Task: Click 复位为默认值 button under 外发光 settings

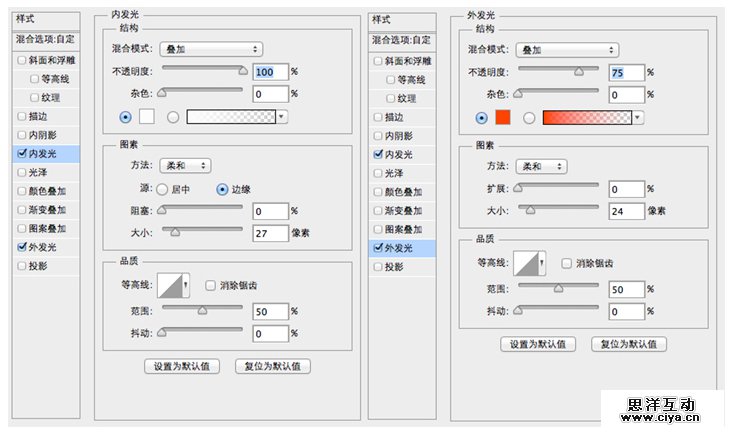Action: (x=628, y=343)
